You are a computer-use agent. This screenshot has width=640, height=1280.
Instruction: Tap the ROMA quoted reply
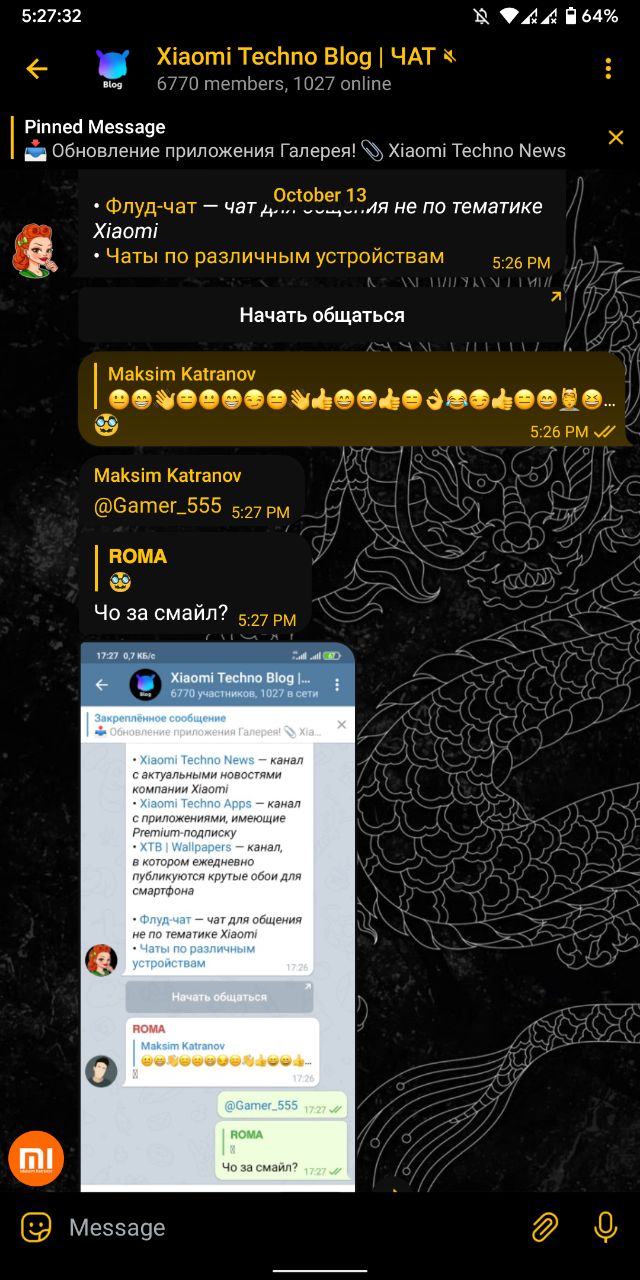(x=140, y=568)
